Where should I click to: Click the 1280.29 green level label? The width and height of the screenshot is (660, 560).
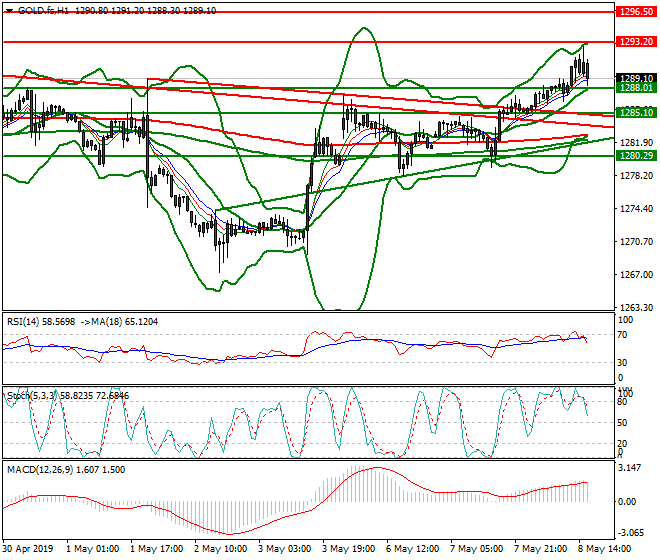pos(636,156)
